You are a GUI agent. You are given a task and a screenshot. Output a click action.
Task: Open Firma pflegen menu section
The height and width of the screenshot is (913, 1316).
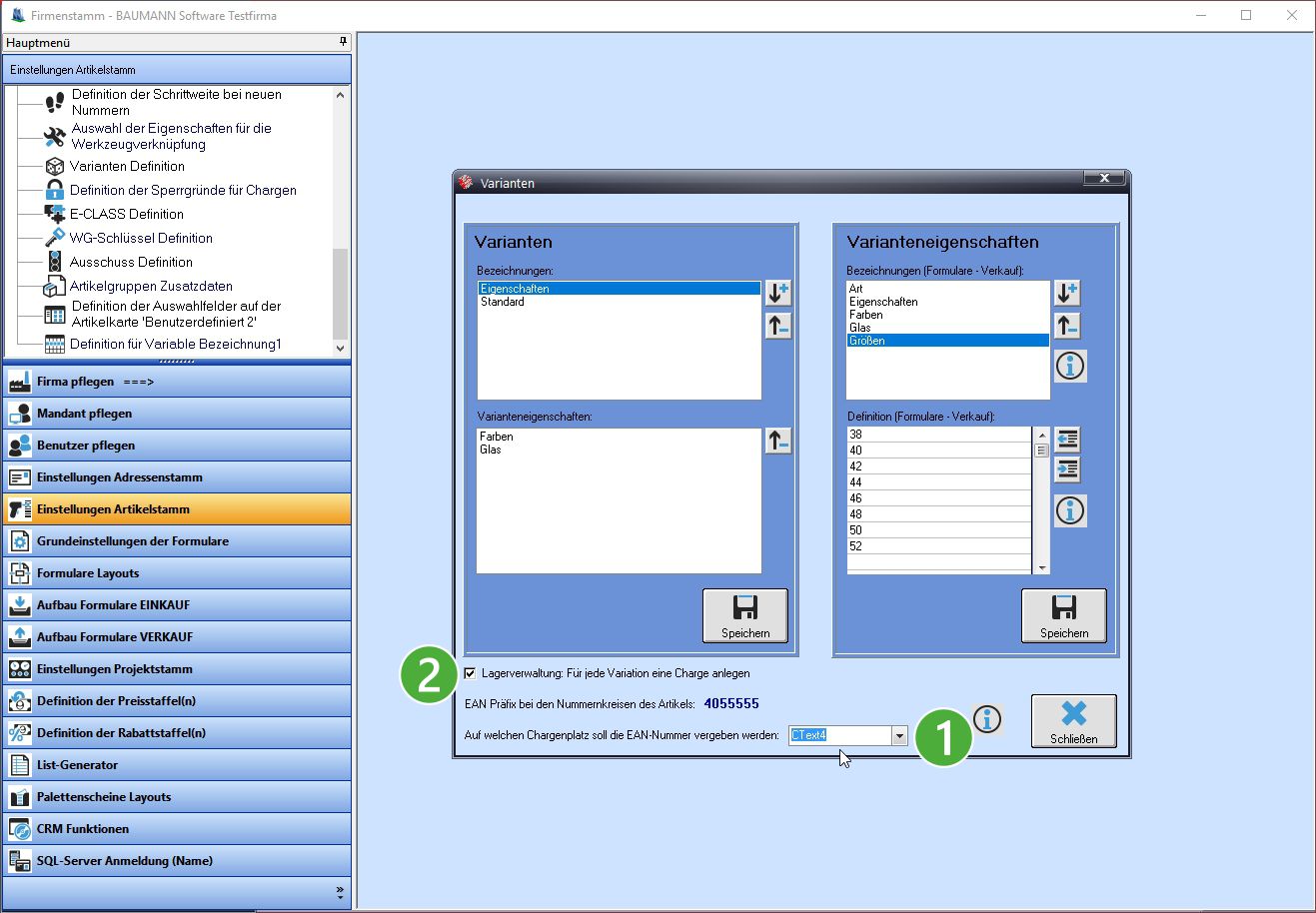(177, 382)
